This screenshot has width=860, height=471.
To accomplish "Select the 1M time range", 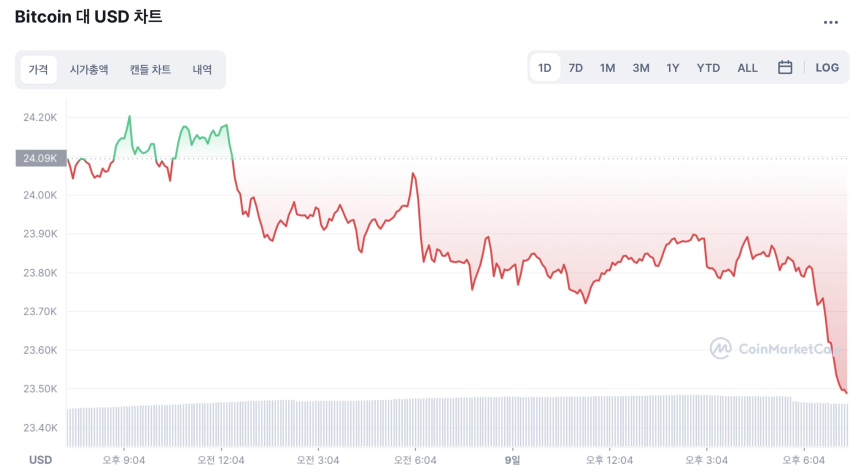I will point(607,68).
